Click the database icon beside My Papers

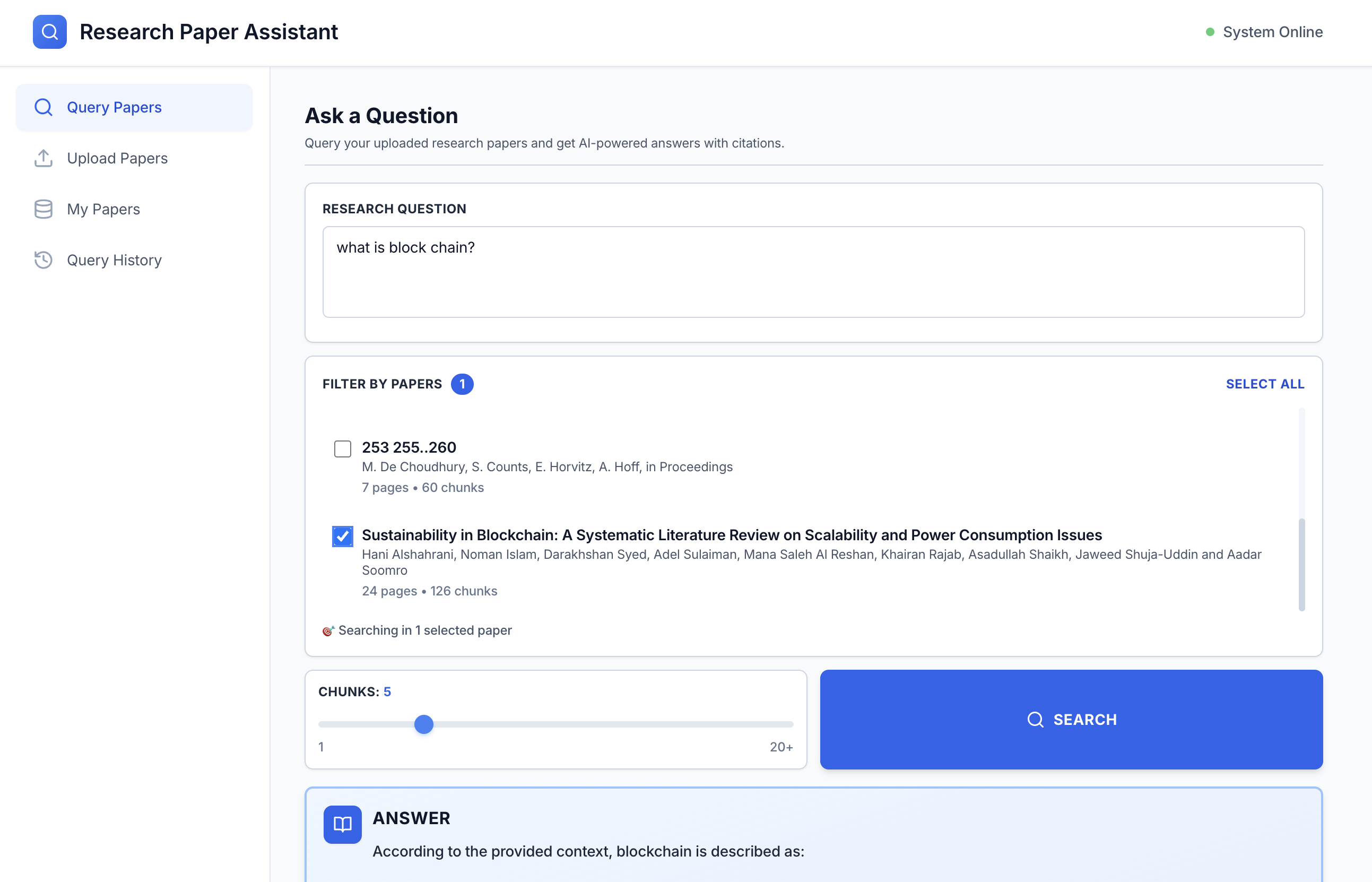pyautogui.click(x=43, y=209)
